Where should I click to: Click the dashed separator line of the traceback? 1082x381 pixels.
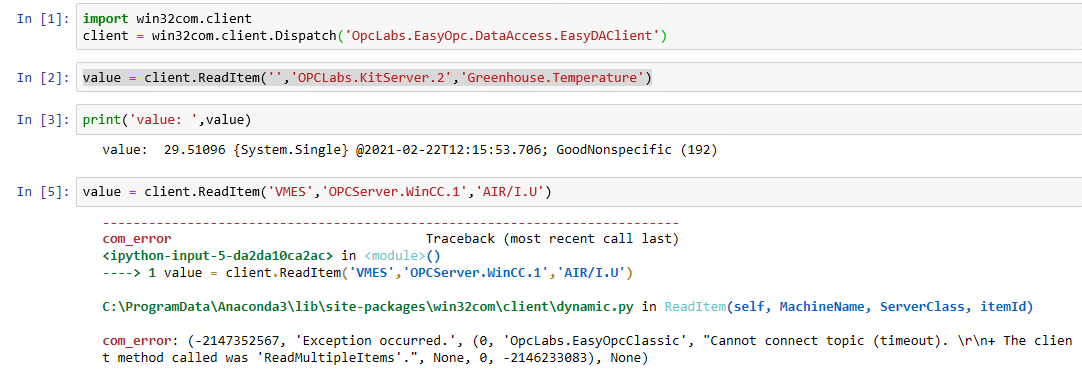[x=391, y=223]
